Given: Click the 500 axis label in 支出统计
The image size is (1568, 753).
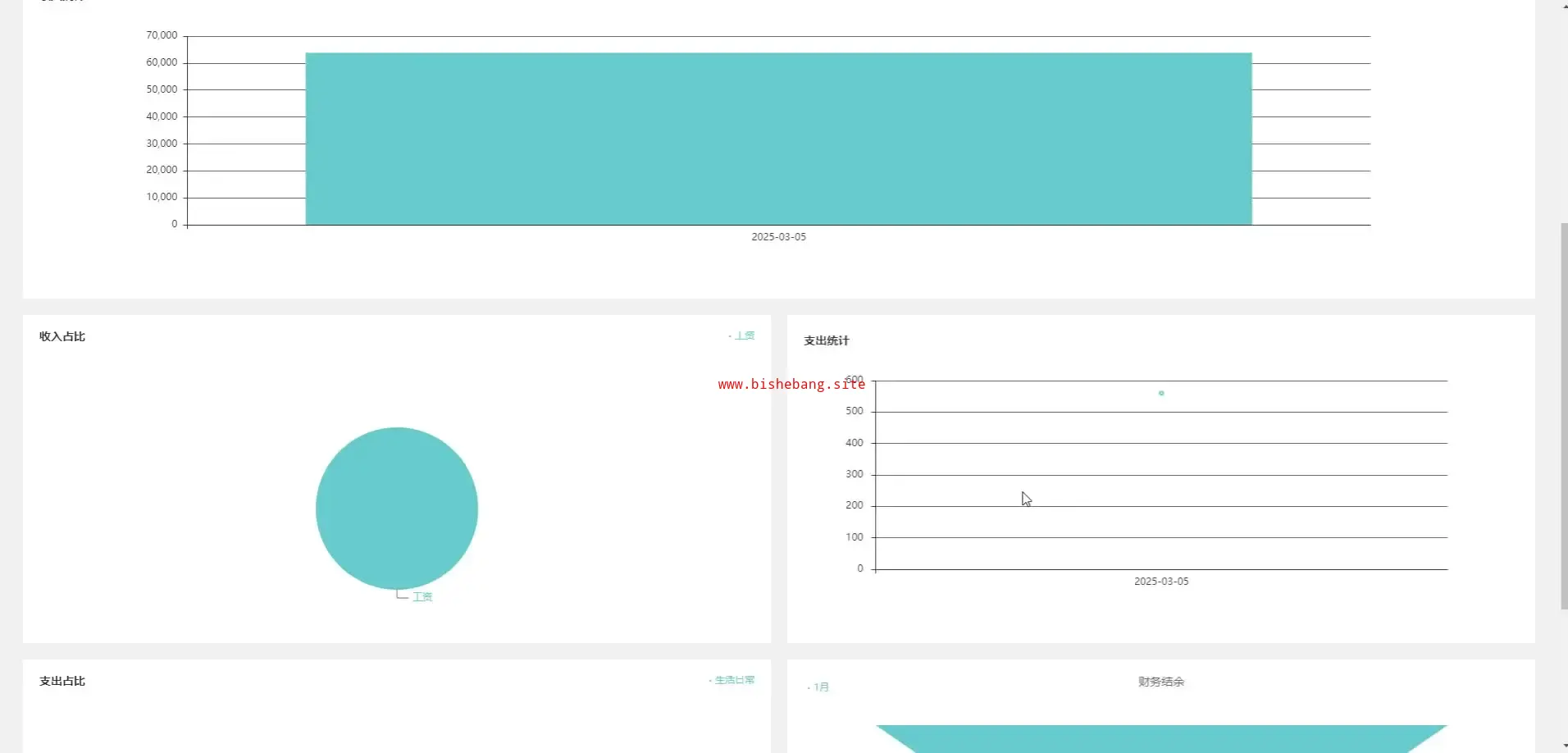Looking at the screenshot, I should (x=855, y=411).
